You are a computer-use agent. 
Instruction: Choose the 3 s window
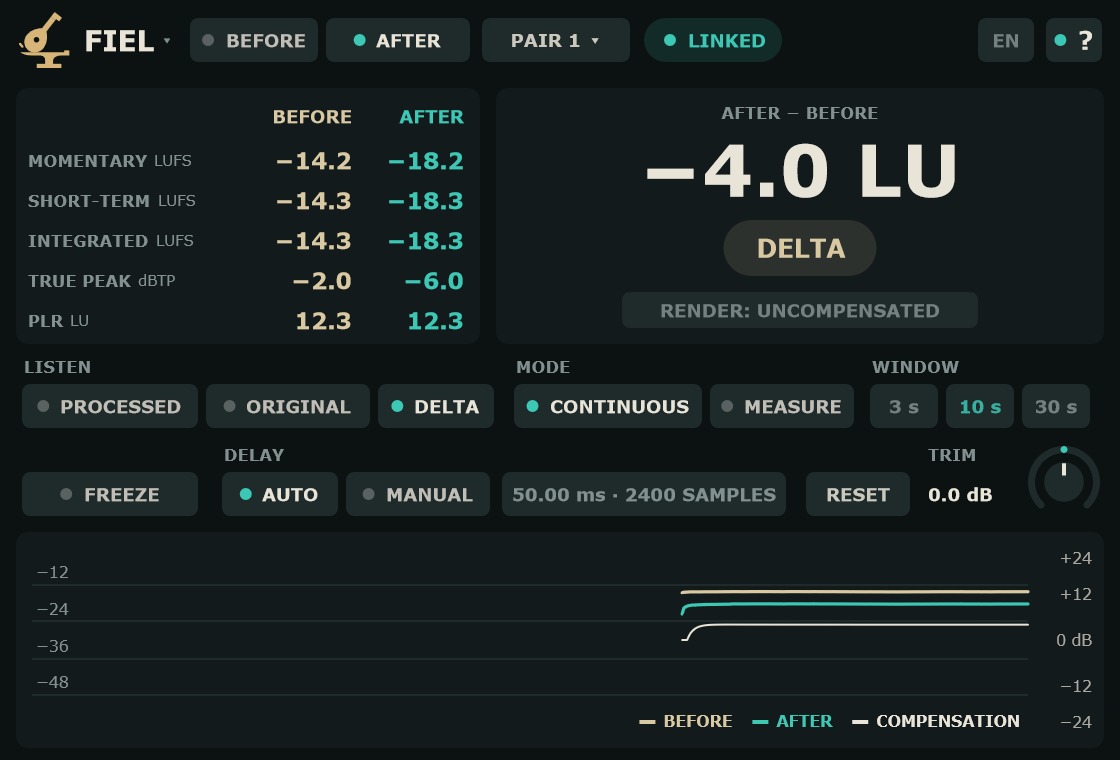[904, 406]
